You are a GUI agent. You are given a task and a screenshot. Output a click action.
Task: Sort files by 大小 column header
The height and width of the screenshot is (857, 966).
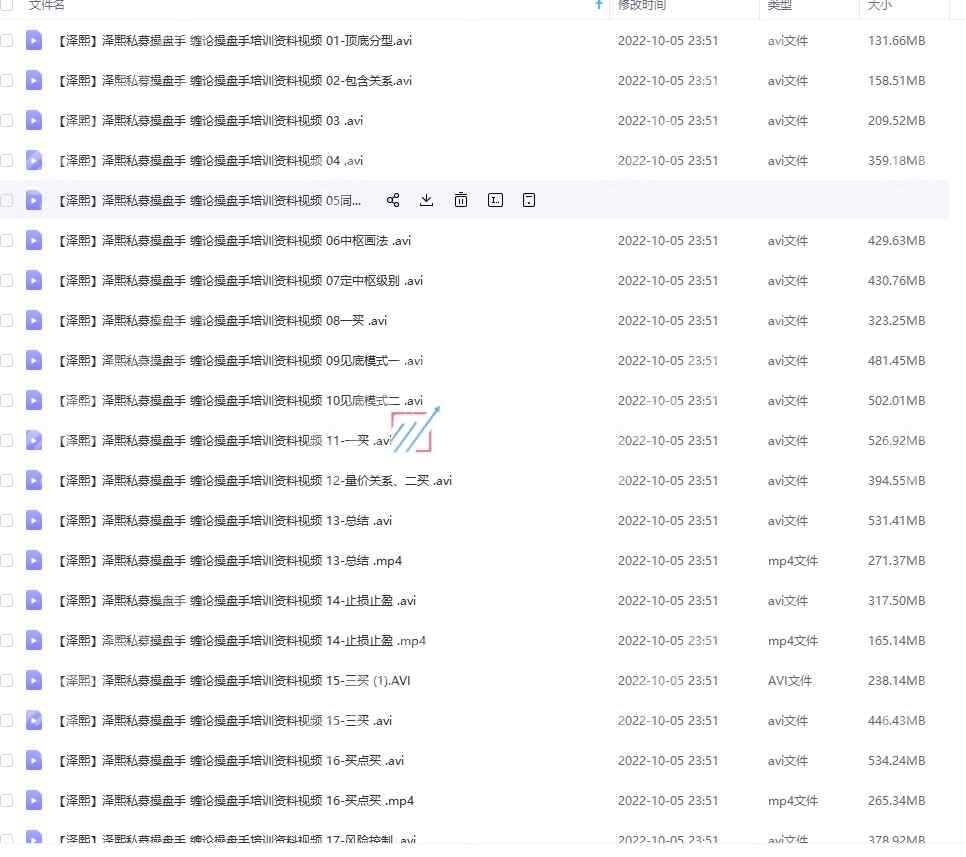pos(880,5)
